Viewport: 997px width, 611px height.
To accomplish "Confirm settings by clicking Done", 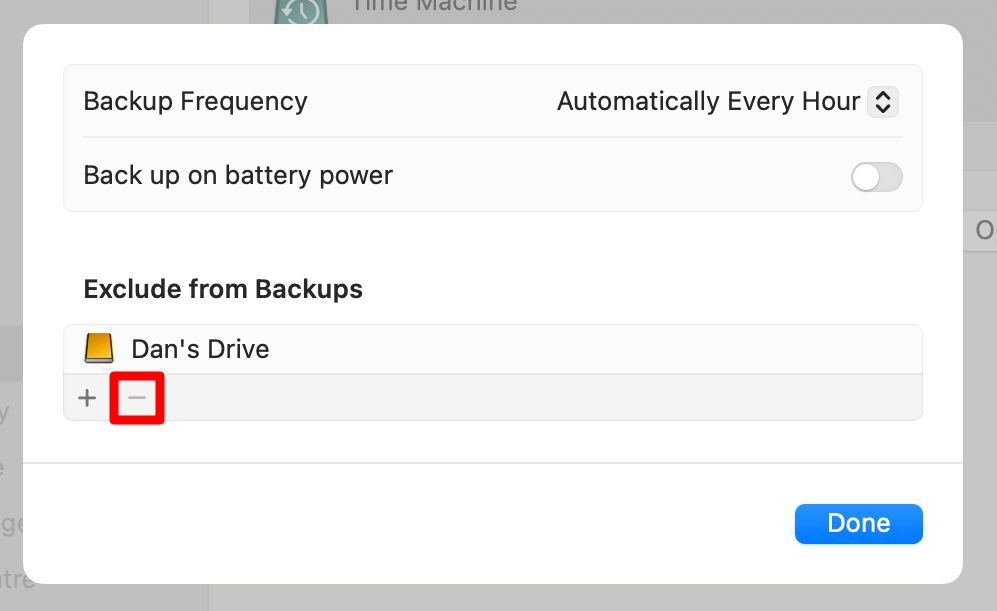I will [858, 523].
